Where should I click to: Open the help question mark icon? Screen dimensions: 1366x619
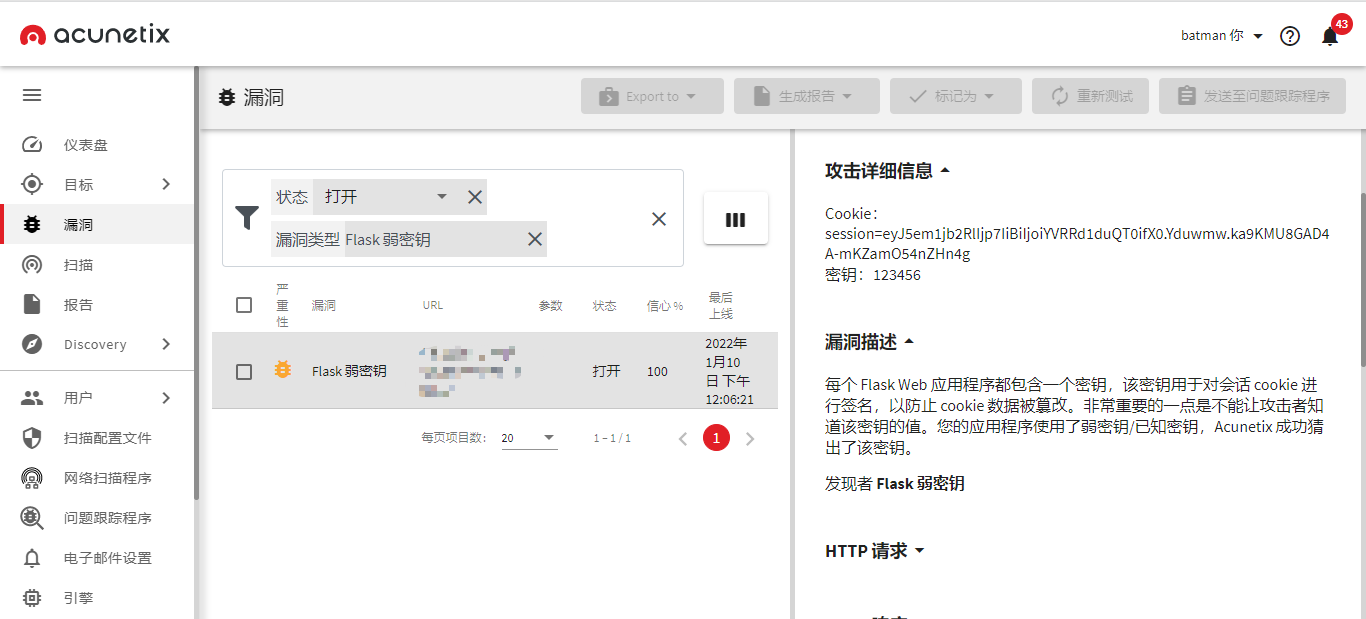pyautogui.click(x=1290, y=36)
